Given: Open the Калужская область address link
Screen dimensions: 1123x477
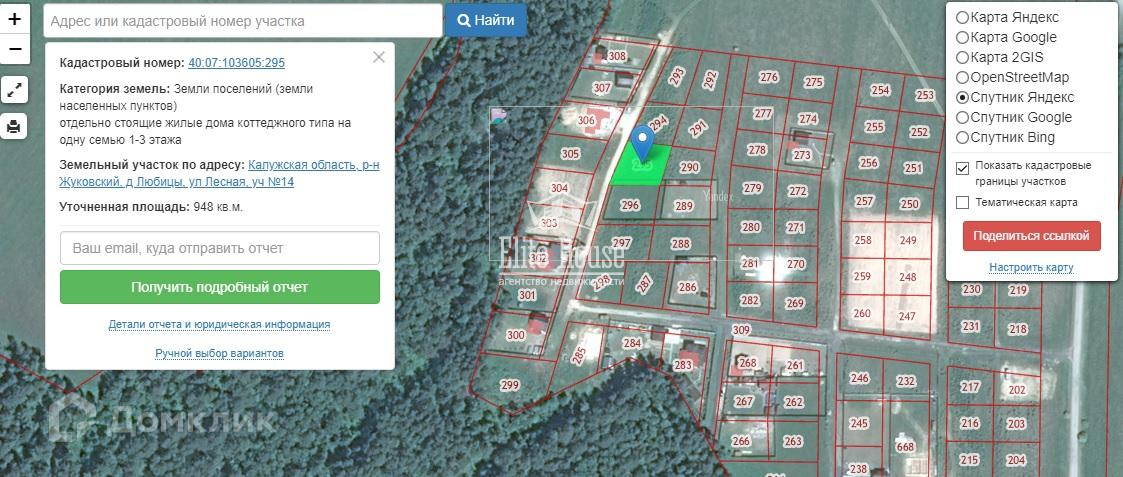Looking at the screenshot, I should (x=219, y=173).
